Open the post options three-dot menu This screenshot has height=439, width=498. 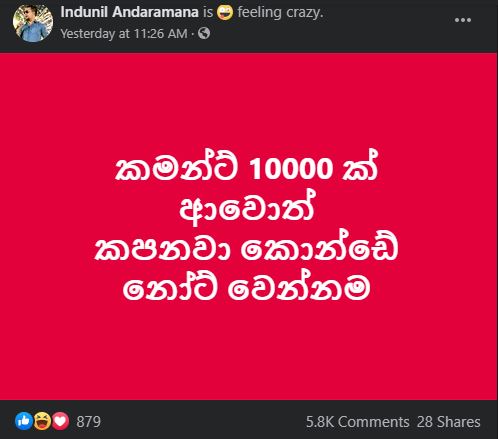click(x=463, y=20)
